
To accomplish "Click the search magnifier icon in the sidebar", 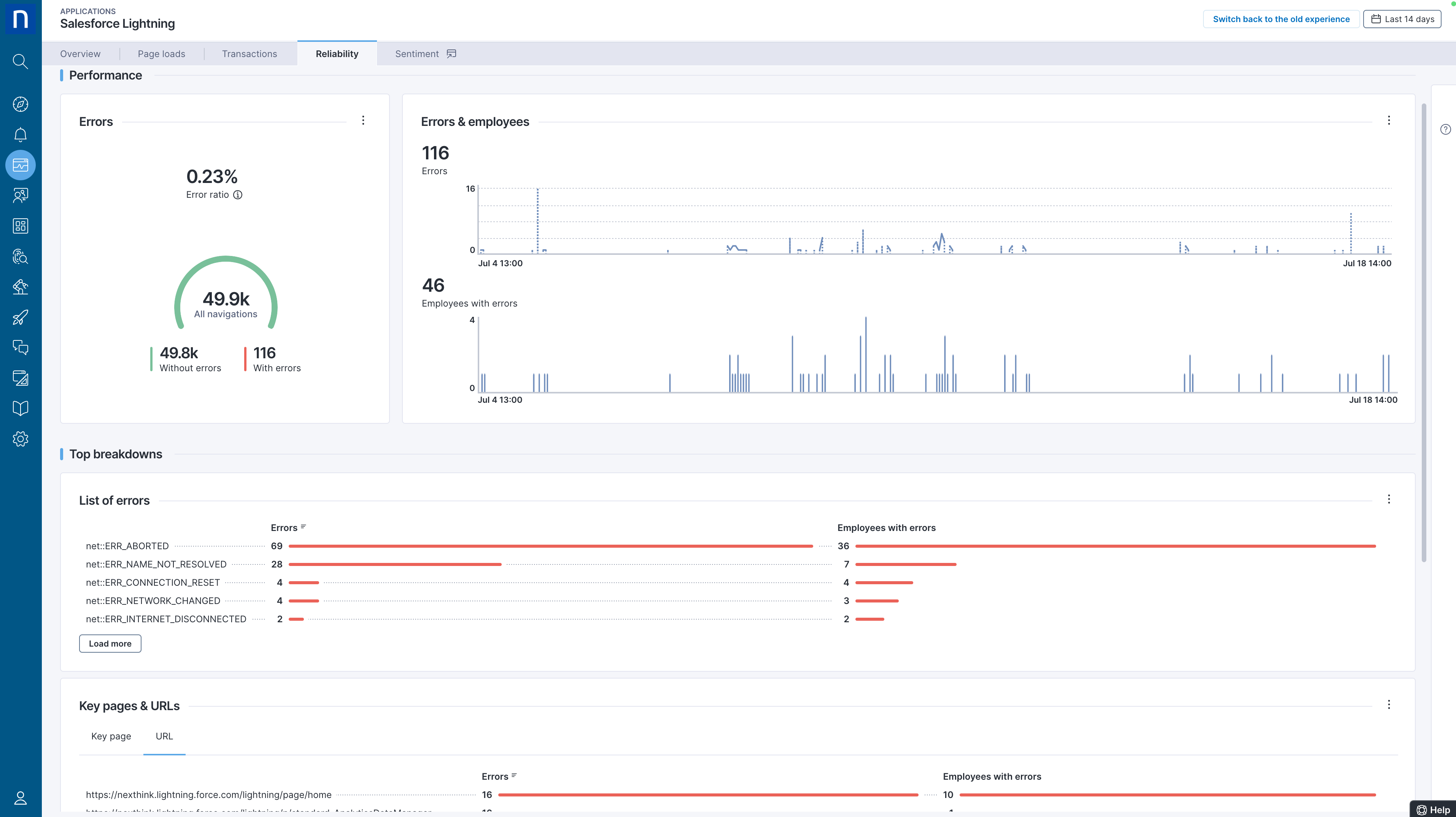I will pos(20,61).
